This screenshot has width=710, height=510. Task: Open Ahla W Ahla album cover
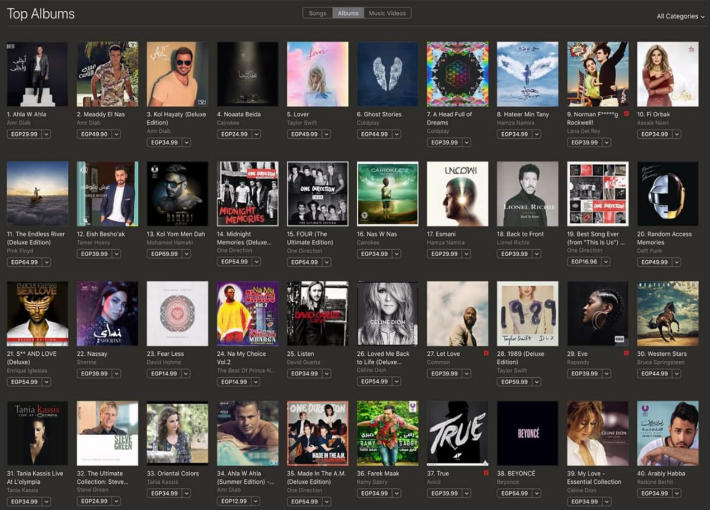click(38, 74)
